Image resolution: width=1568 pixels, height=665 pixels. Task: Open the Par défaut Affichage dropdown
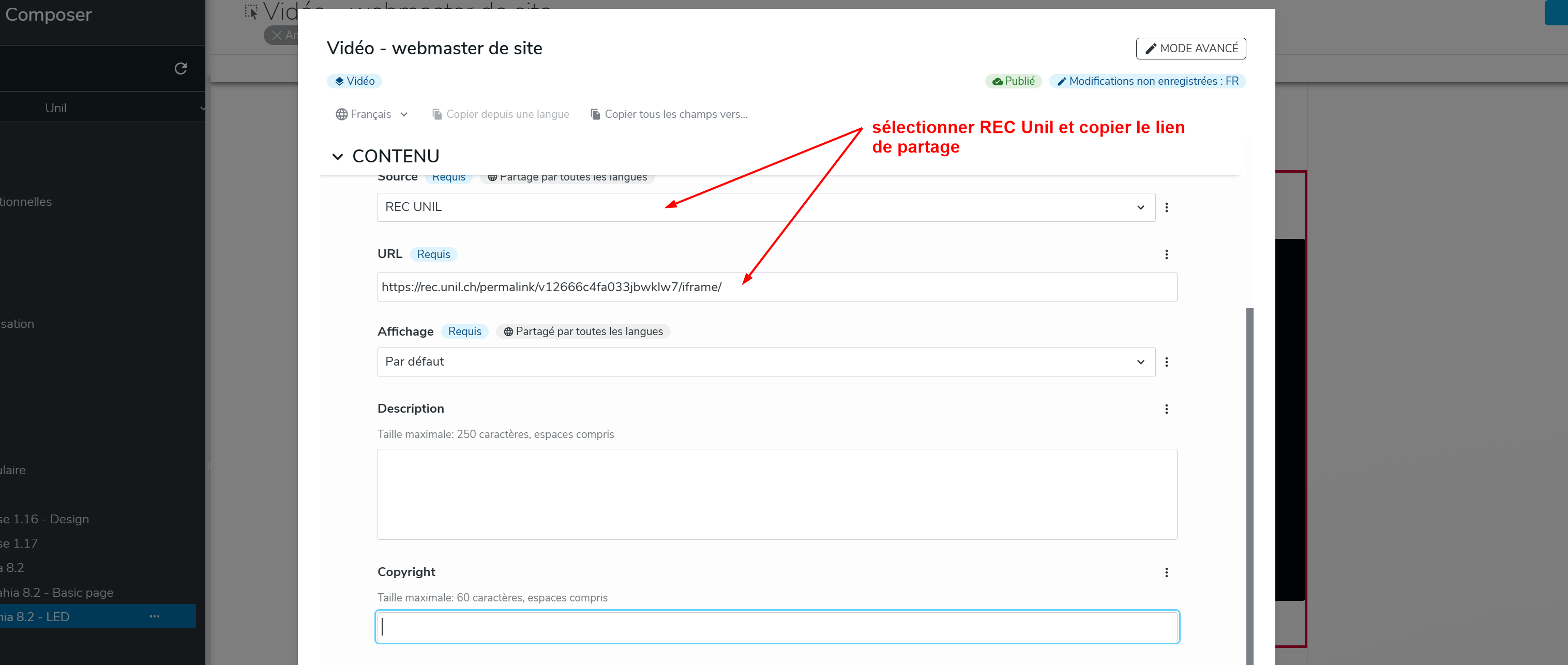[x=765, y=362]
